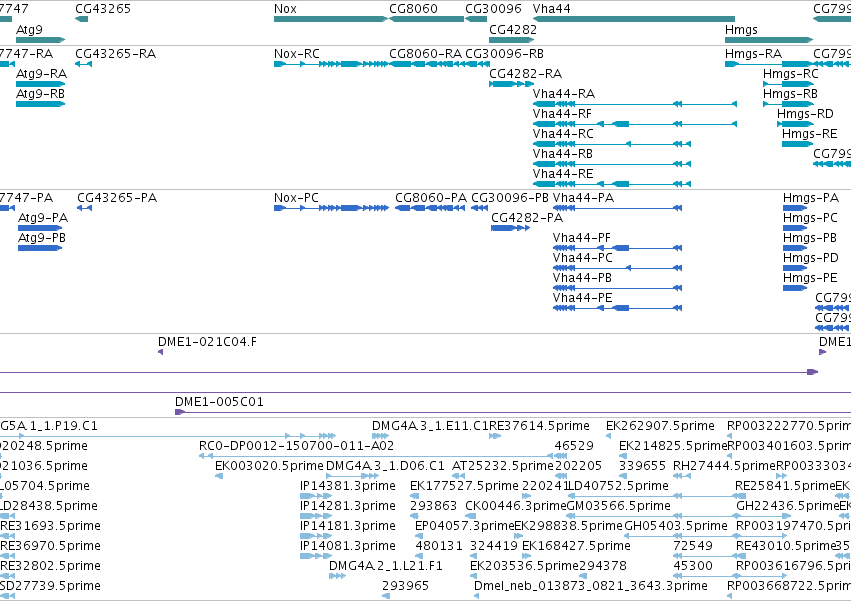The width and height of the screenshot is (851, 601).
Task: Select the Hmgs-PE protein feature
Action: click(x=795, y=288)
